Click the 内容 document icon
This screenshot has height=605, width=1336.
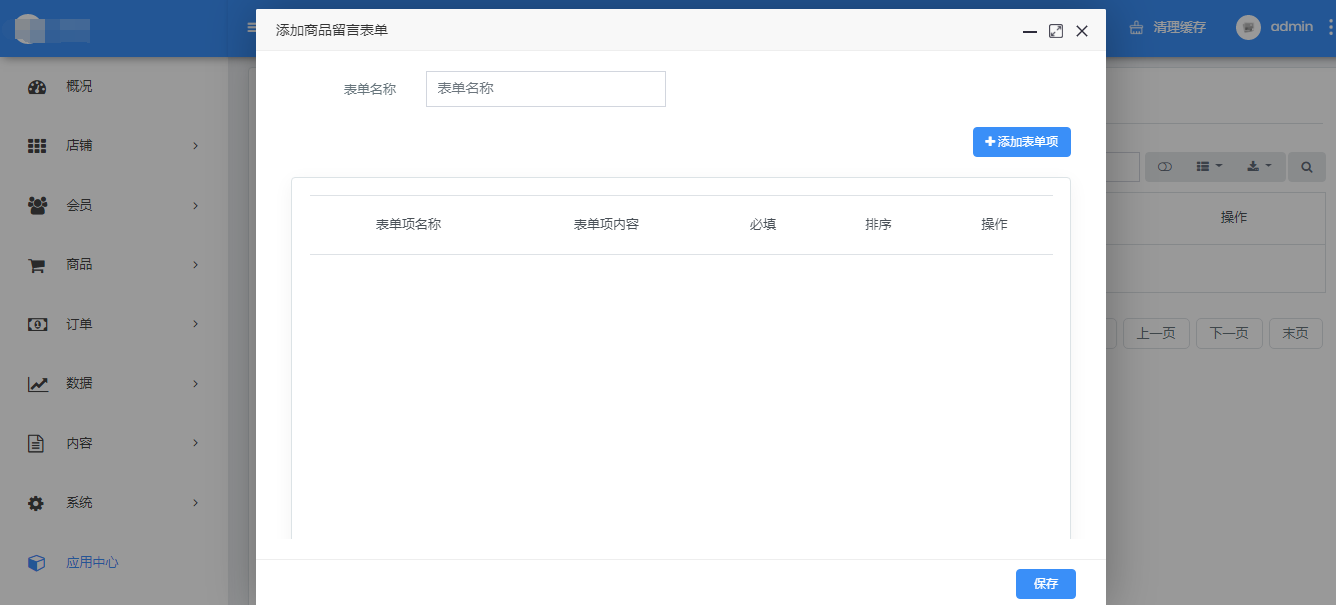point(37,443)
